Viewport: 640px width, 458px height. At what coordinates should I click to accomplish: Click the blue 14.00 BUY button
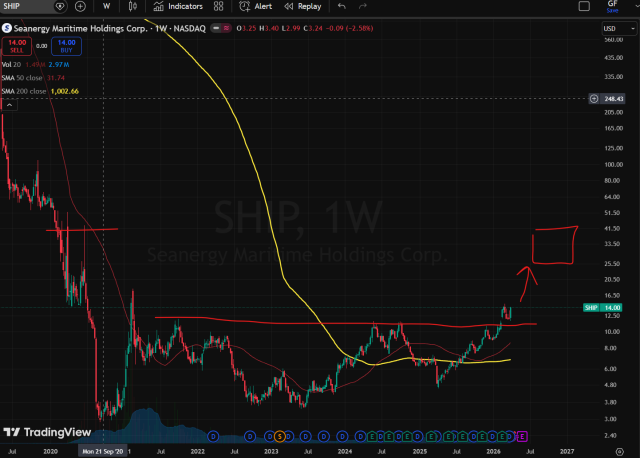click(x=66, y=46)
